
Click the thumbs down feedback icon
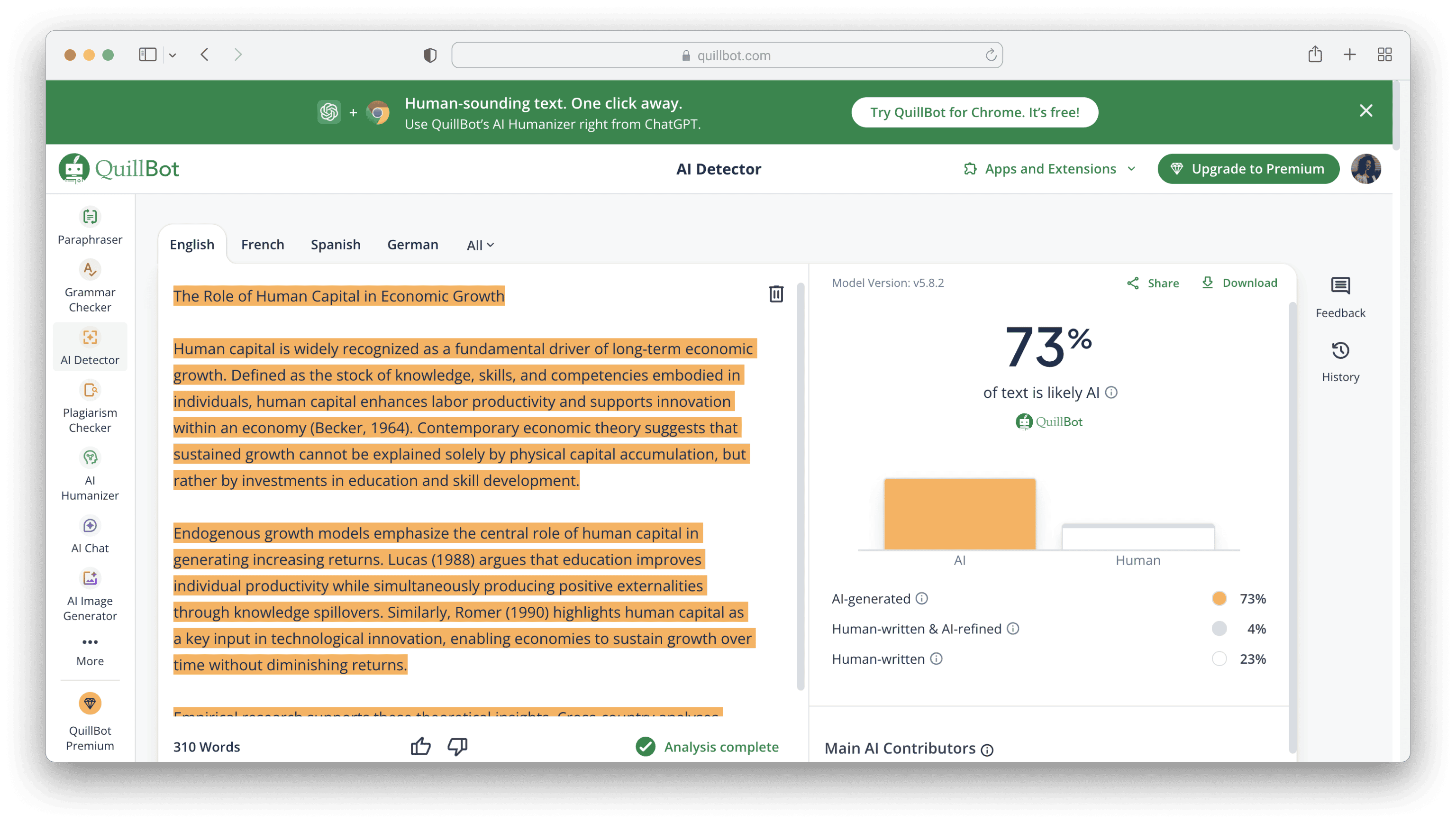pos(457,746)
